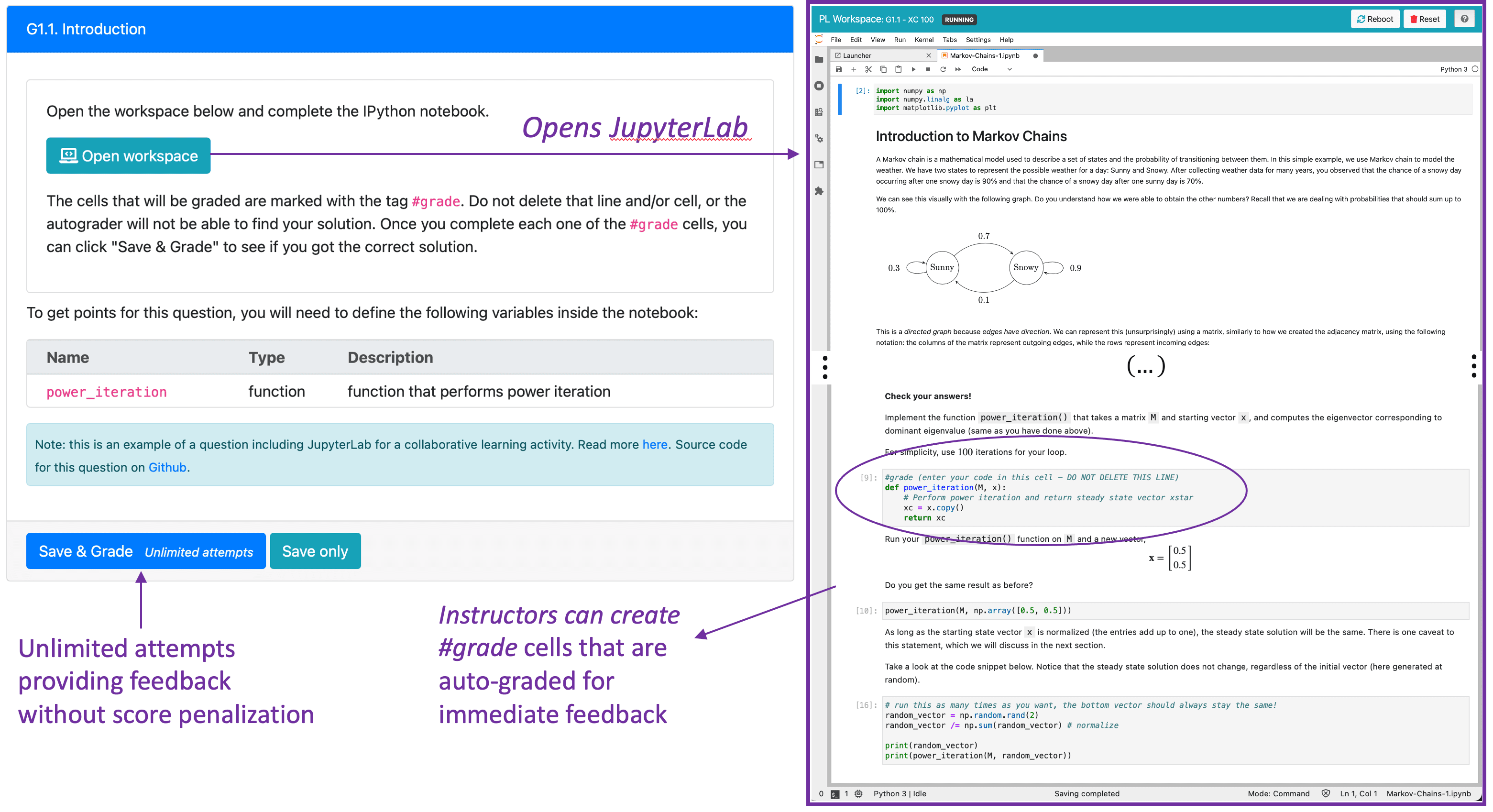Open the Settings menu
This screenshot has height=812, width=1493.
(x=978, y=40)
